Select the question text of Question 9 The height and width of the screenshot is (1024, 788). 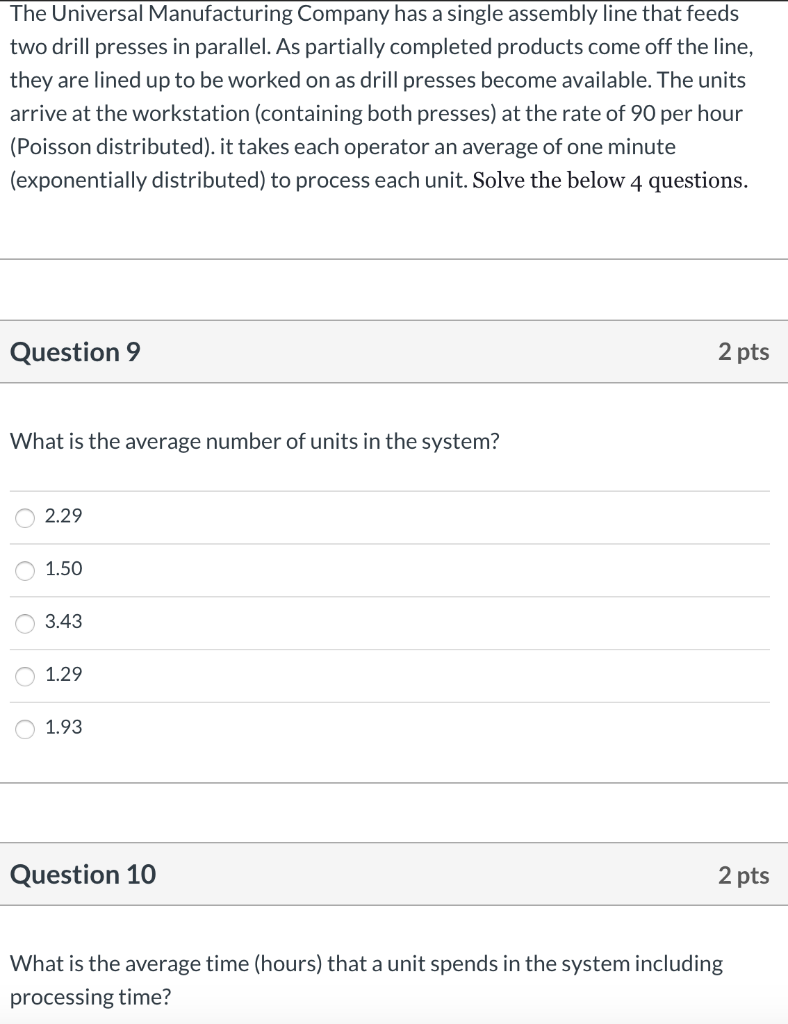click(x=255, y=441)
